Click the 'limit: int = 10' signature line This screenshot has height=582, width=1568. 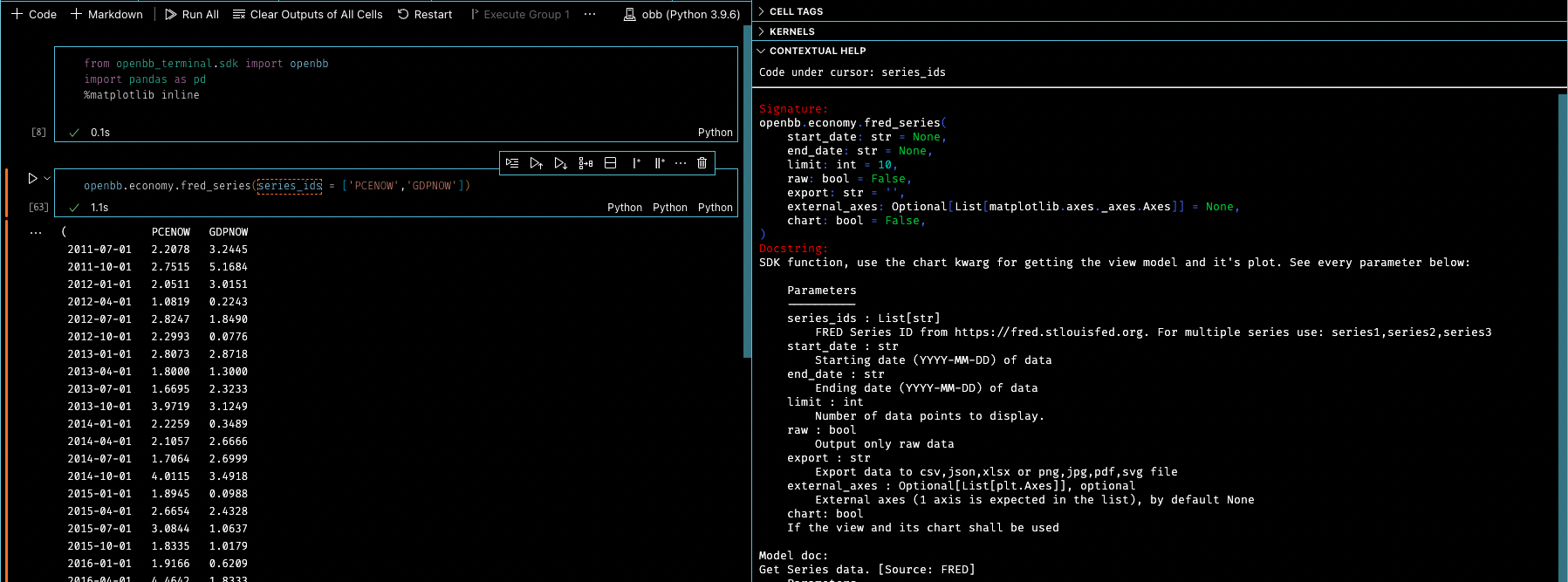click(842, 165)
